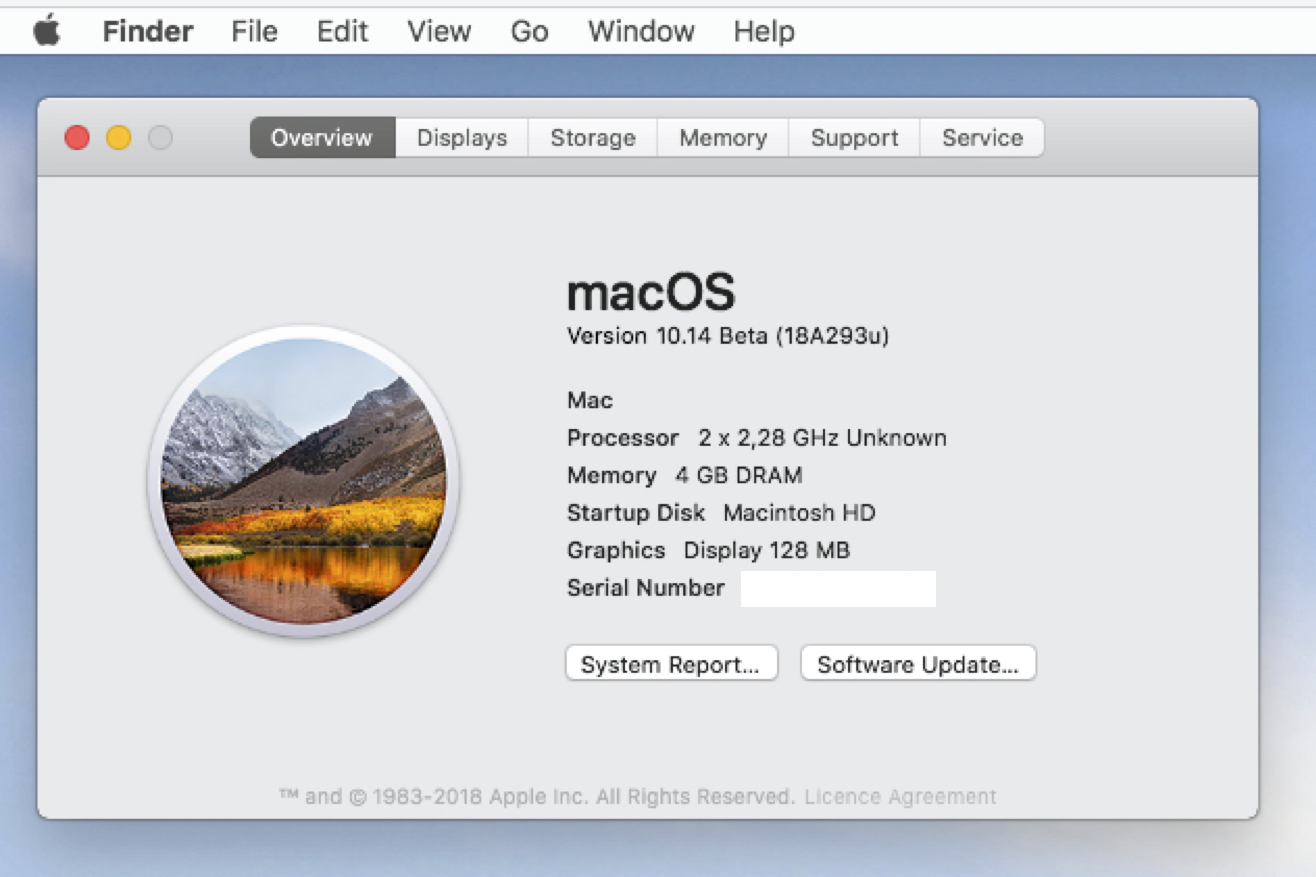
Task: Click the System Report button
Action: click(671, 664)
